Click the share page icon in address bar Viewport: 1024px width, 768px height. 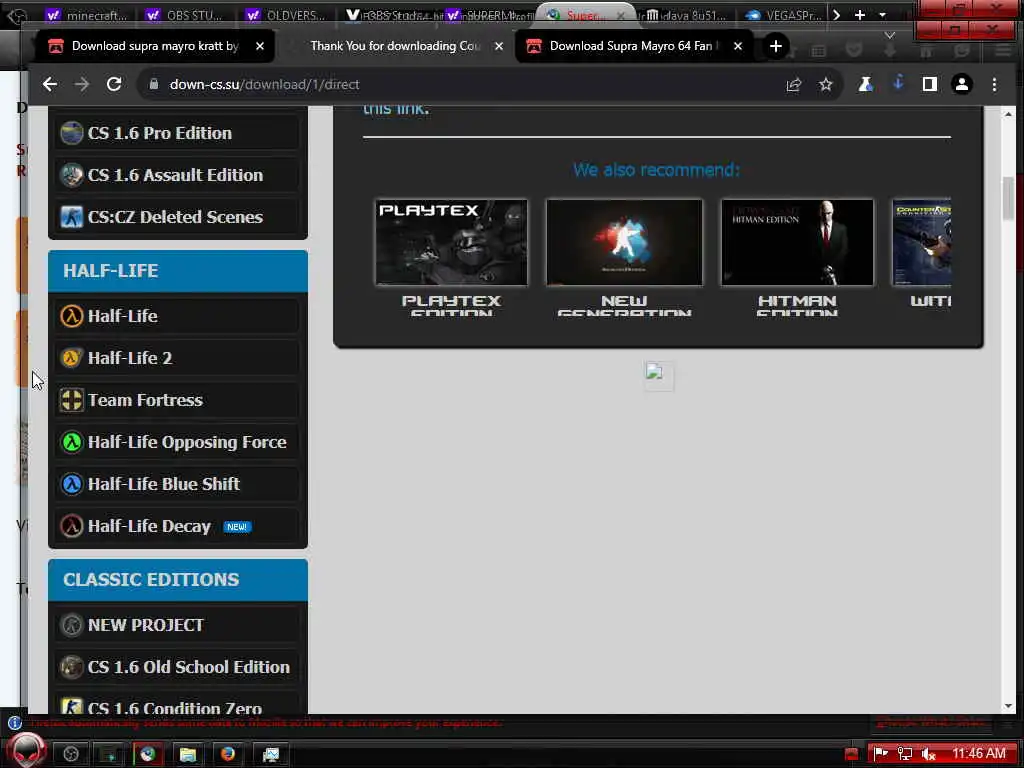pos(793,84)
